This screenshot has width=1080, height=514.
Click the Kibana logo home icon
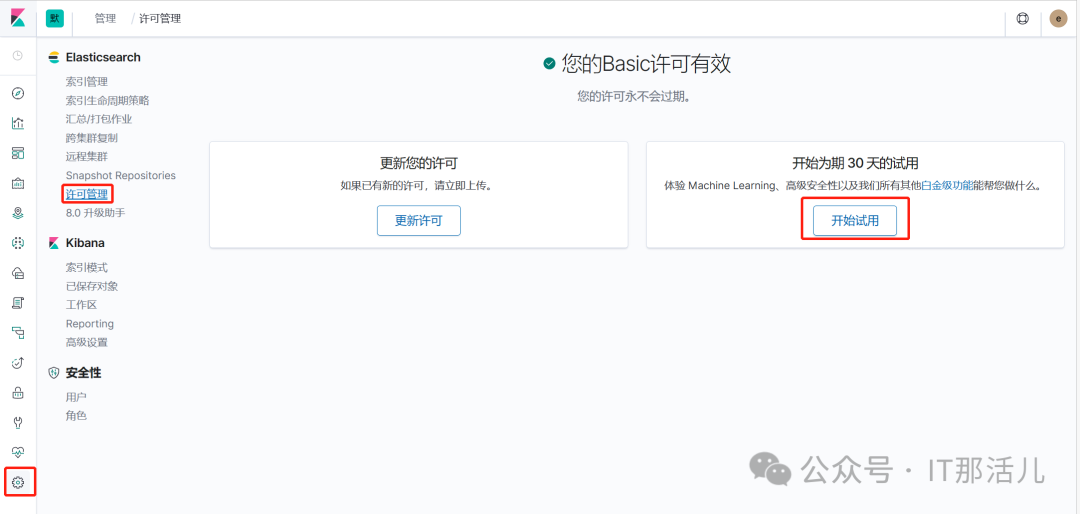(18, 18)
